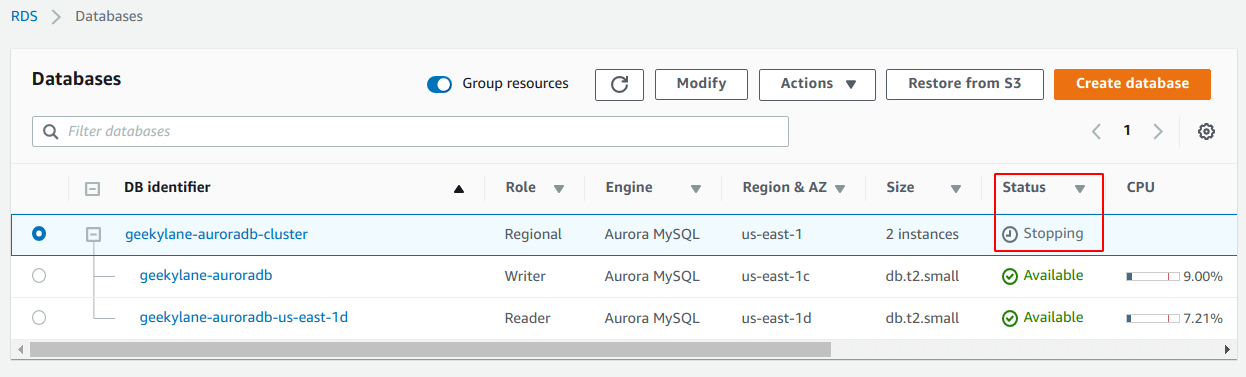1246x377 pixels.
Task: Click the Regional role cell
Action: (x=533, y=234)
